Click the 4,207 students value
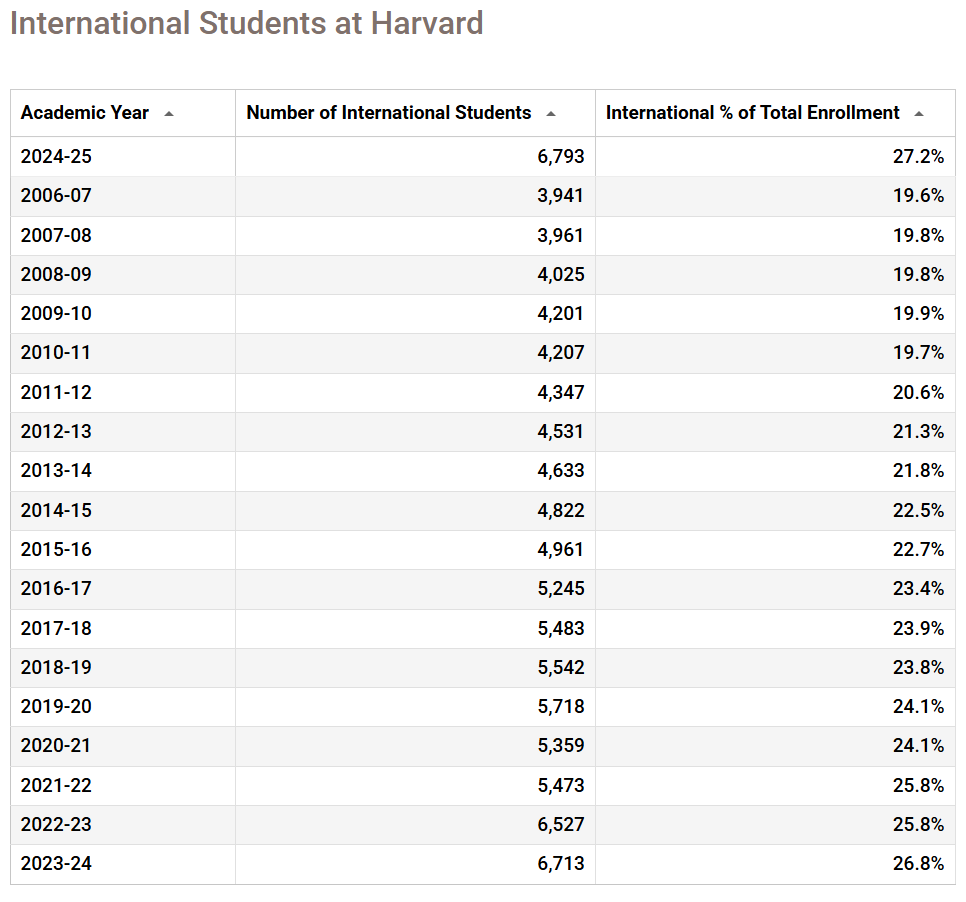 coord(561,352)
